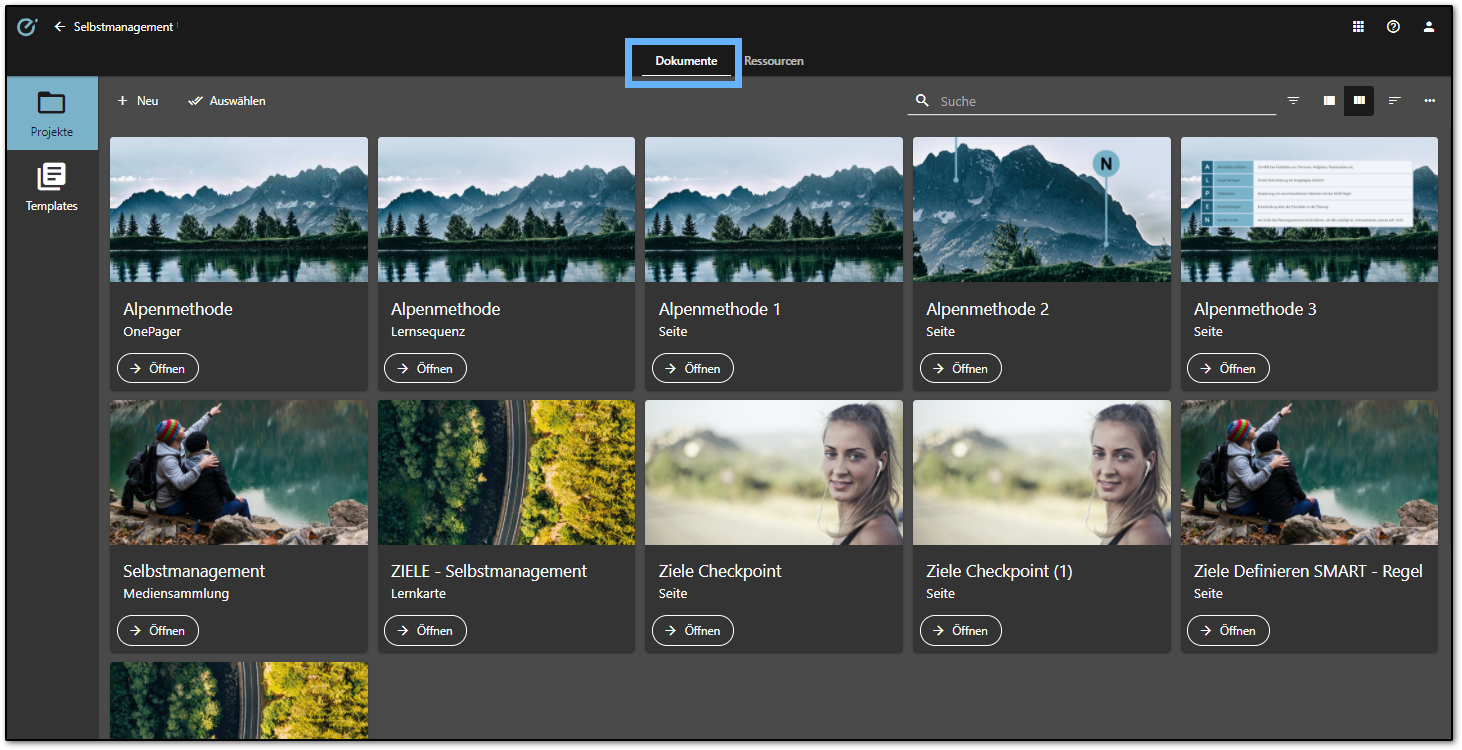
Task: Switch to the Ressourcen tab
Action: tap(774, 61)
